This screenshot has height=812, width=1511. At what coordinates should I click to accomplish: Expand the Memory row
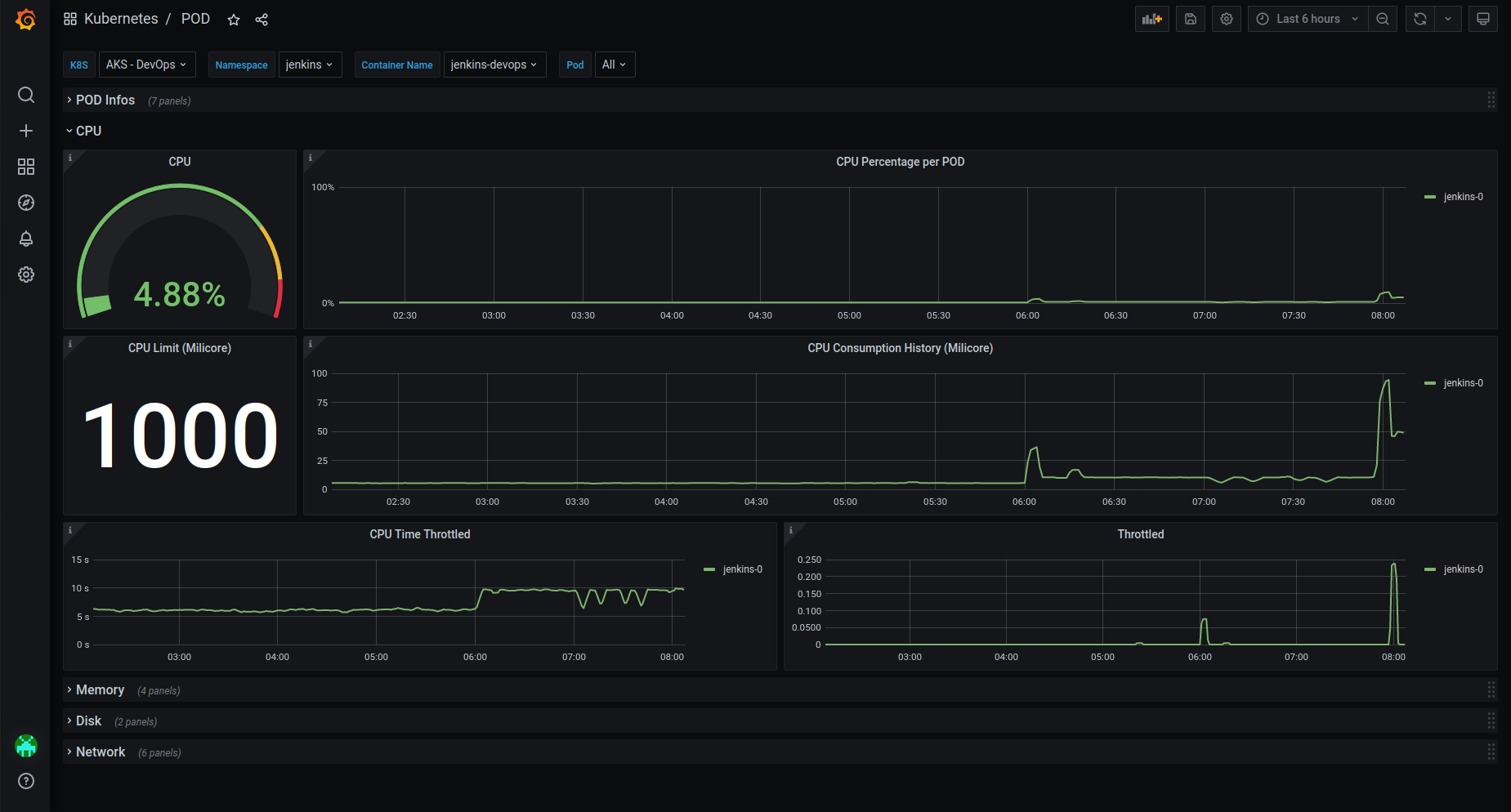coord(100,690)
